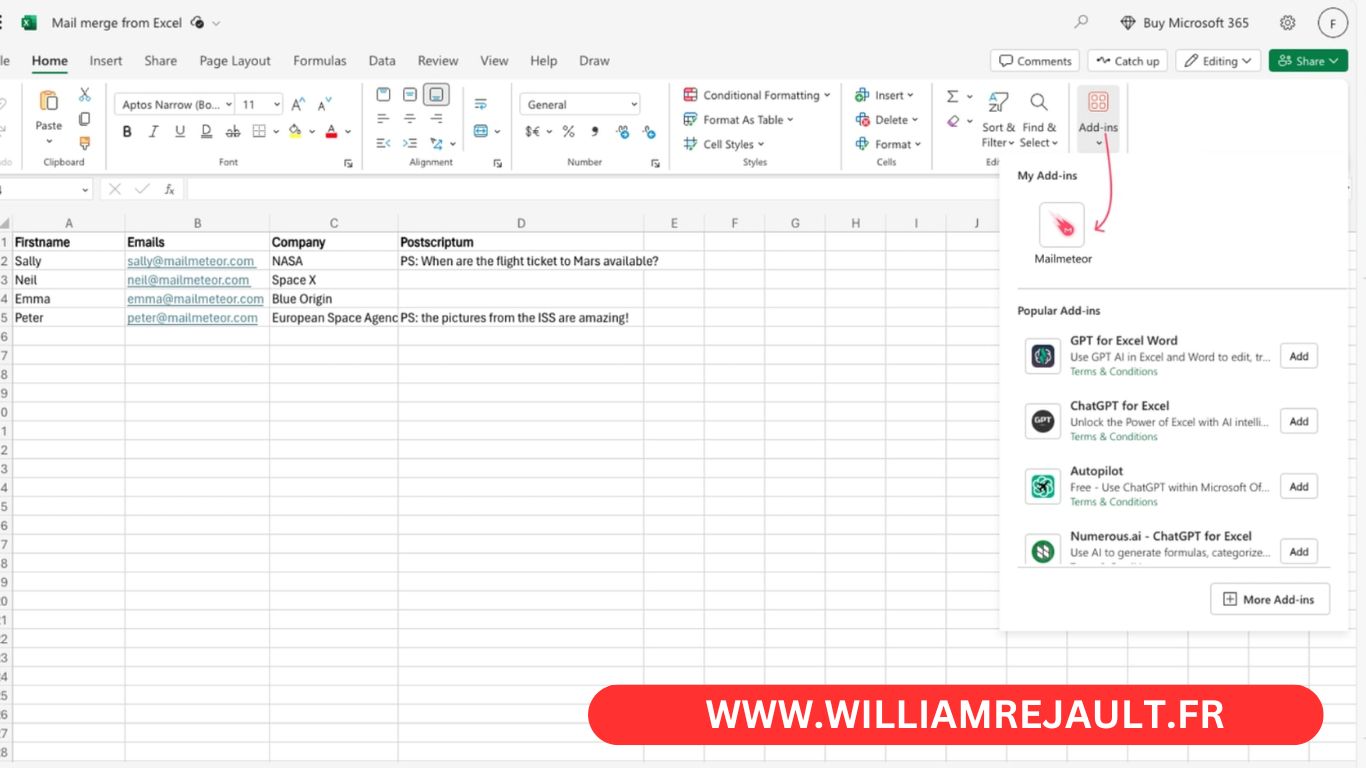Click the More Add-ins button

[1270, 599]
